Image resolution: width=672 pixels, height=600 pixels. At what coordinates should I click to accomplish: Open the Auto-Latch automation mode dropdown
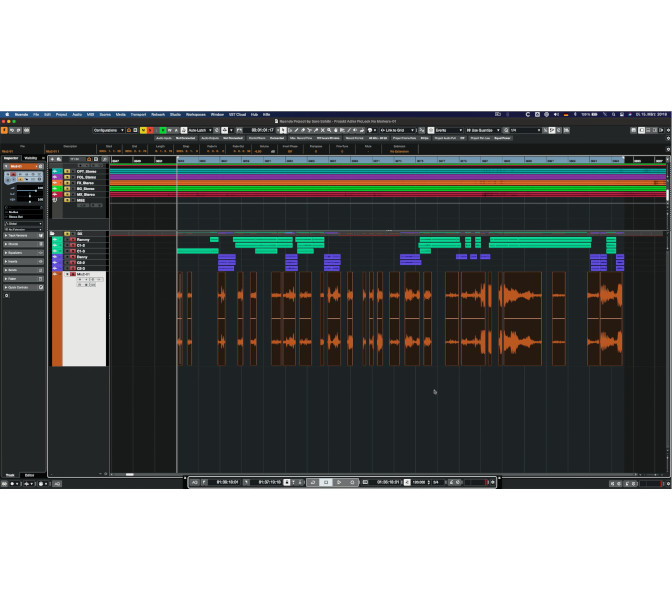click(200, 130)
